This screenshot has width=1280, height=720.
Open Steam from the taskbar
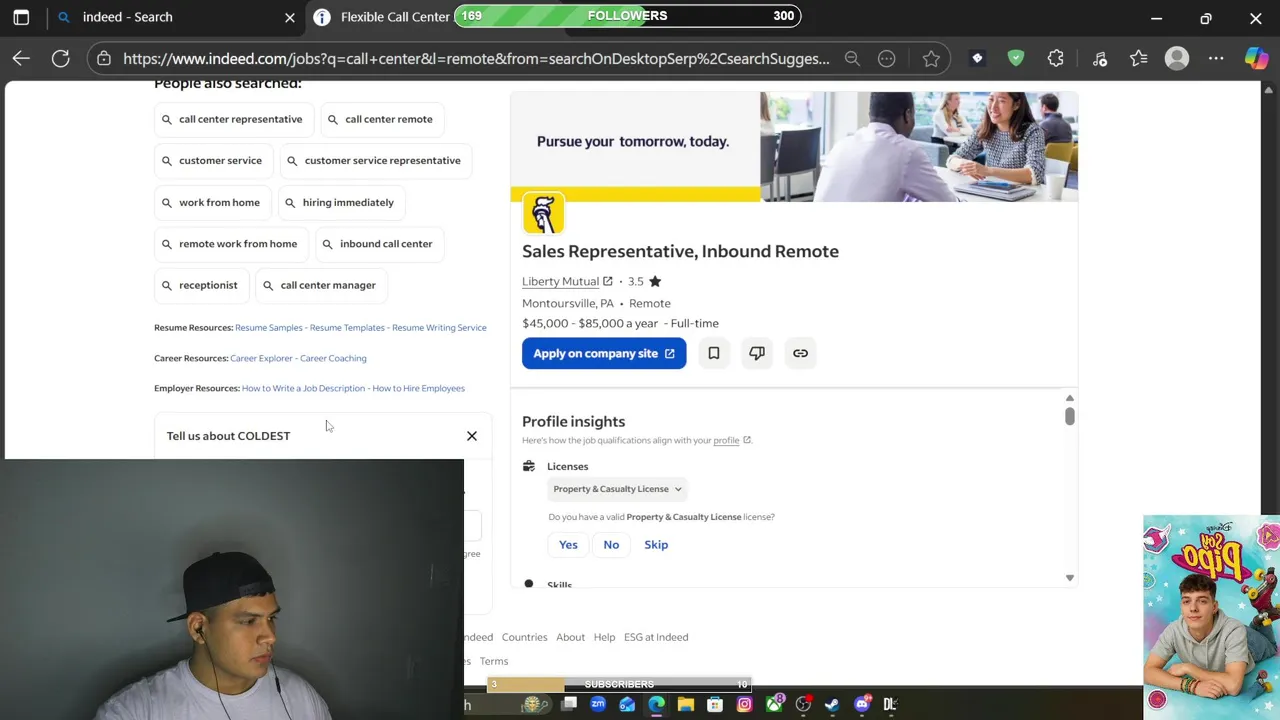[x=832, y=705]
